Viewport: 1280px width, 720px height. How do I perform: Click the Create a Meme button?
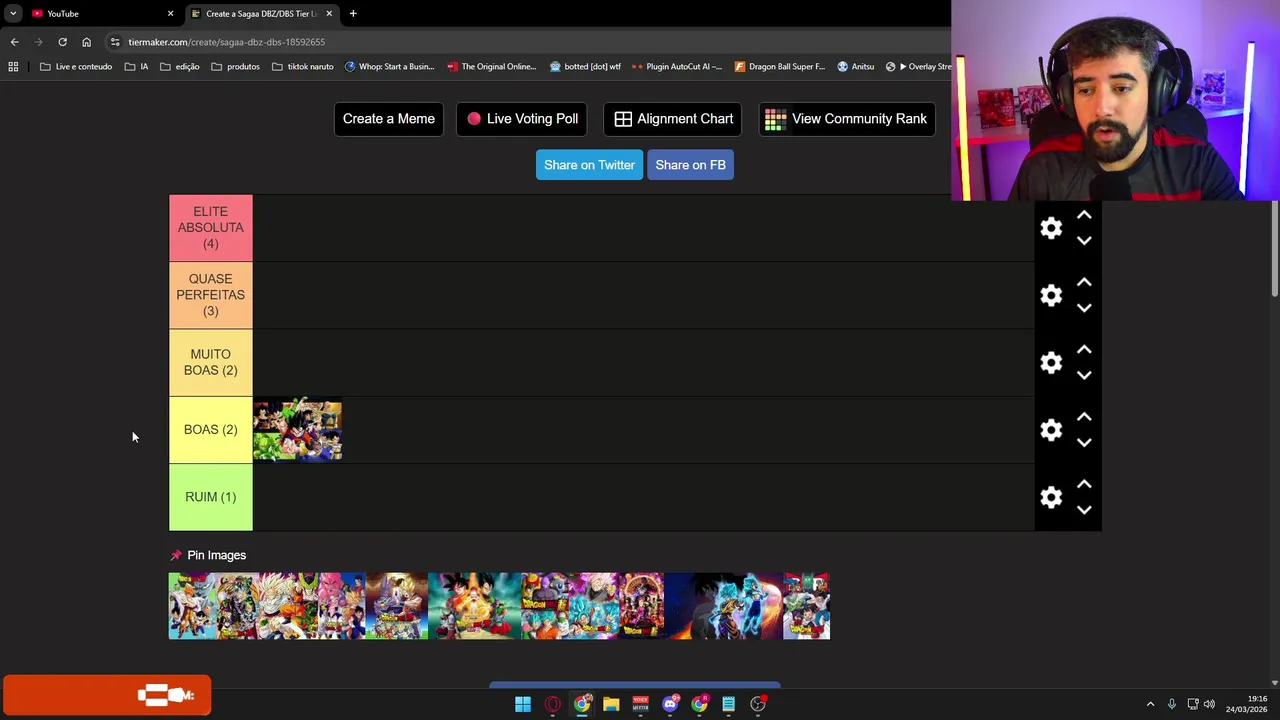tap(388, 119)
